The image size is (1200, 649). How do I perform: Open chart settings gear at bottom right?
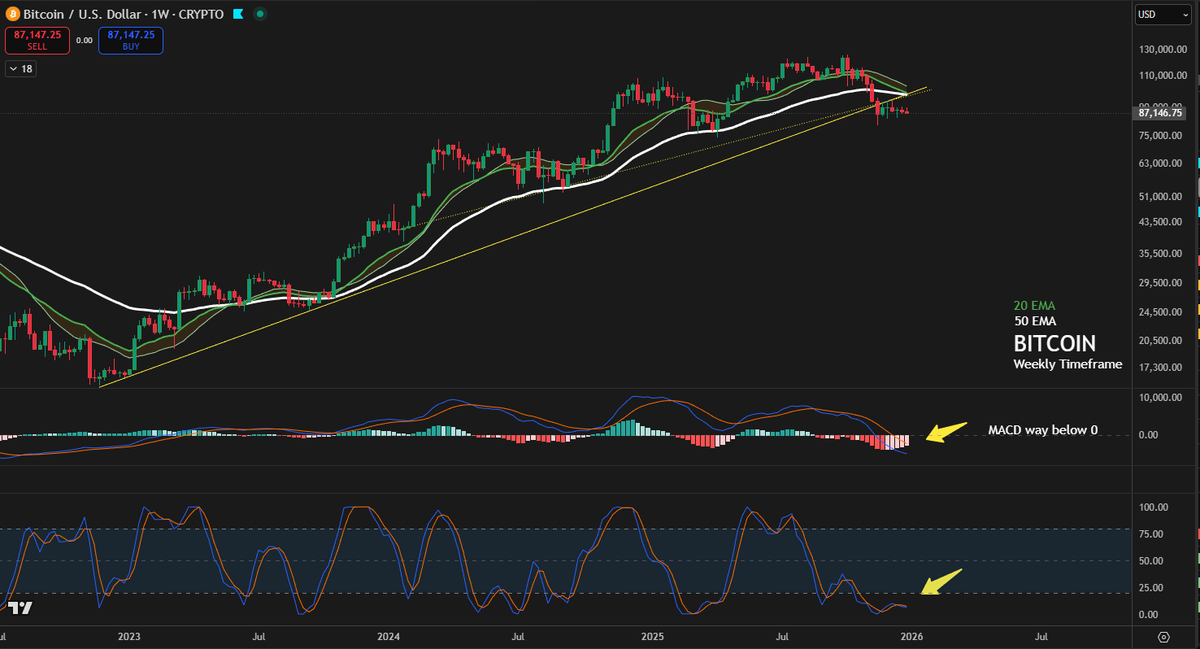pos(1163,636)
